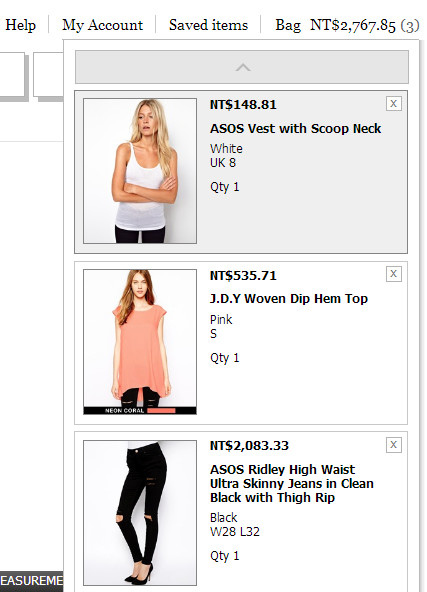This screenshot has height=592, width=427.
Task: Remove ASOS Vest with Scoop Neck item
Action: pos(393,103)
